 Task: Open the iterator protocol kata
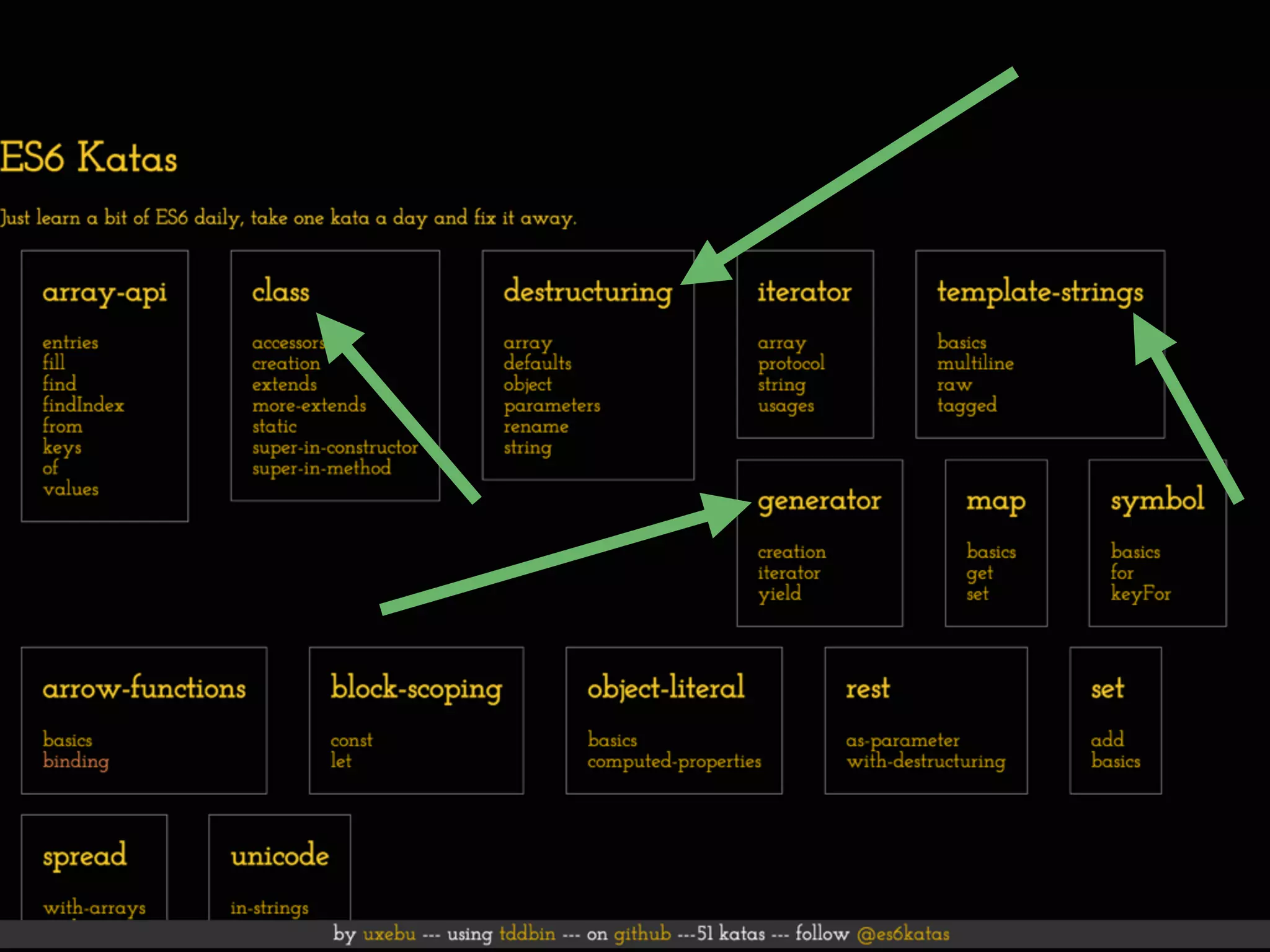tap(791, 363)
